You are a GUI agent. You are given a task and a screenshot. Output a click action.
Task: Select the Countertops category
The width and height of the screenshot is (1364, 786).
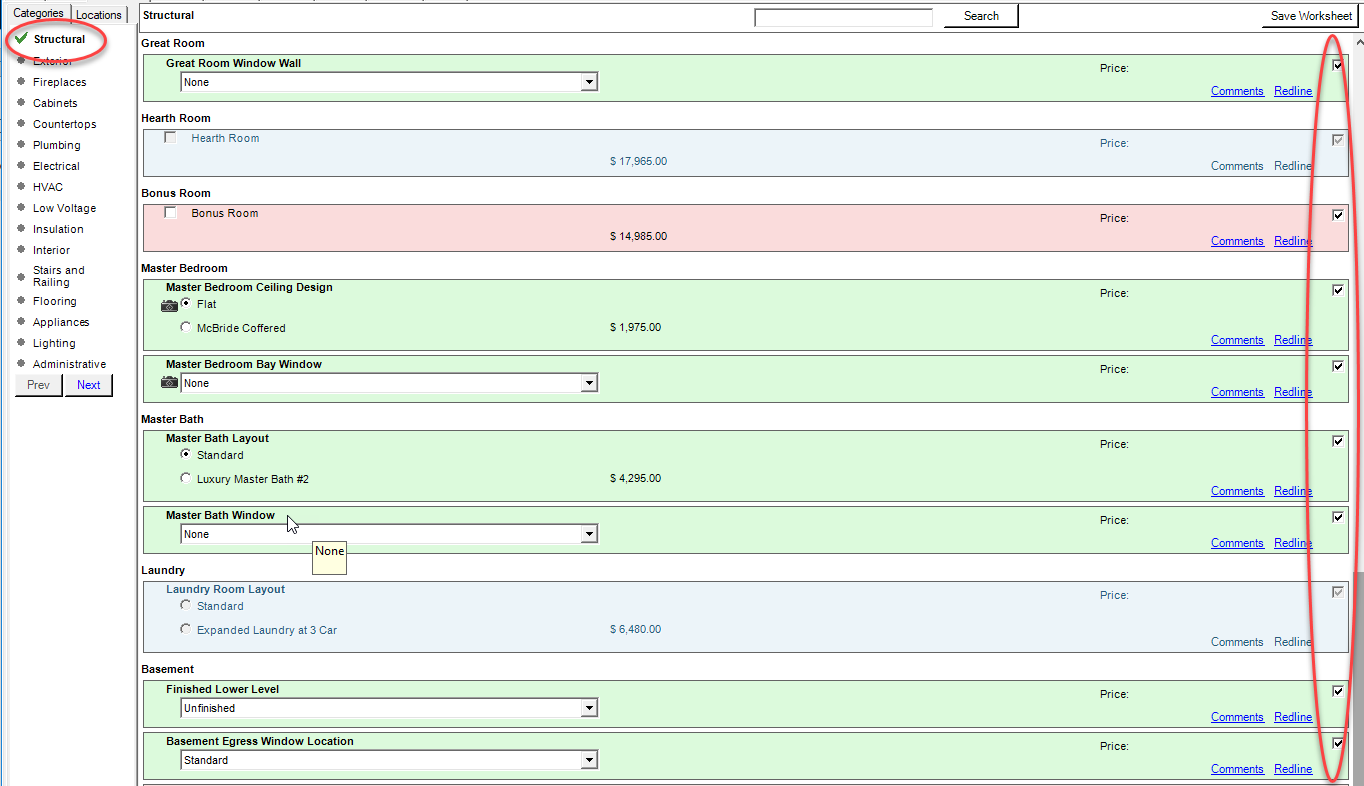point(64,124)
